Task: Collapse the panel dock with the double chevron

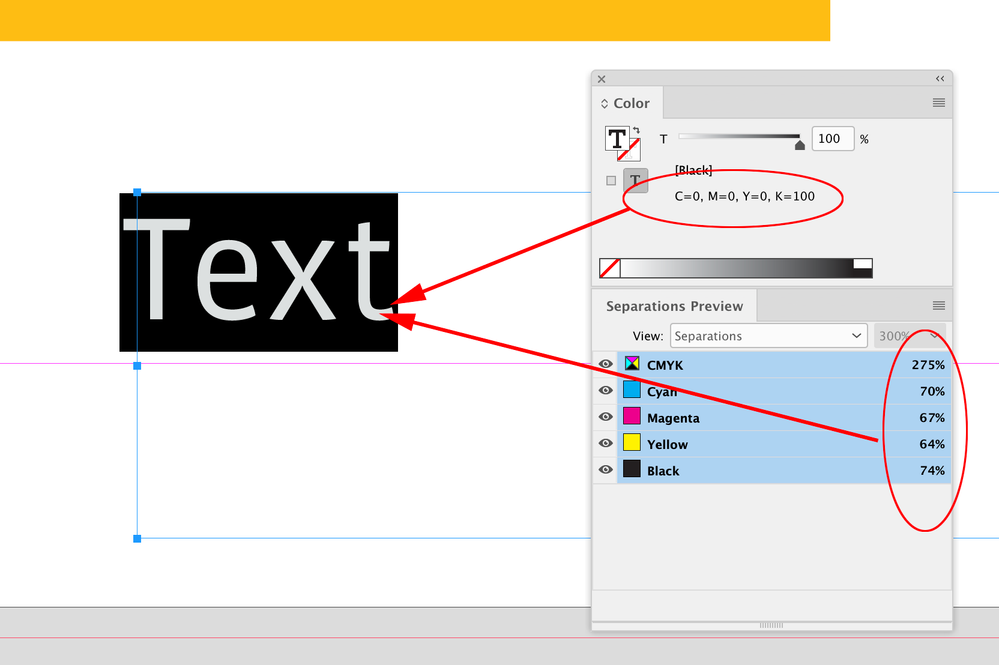Action: click(940, 77)
